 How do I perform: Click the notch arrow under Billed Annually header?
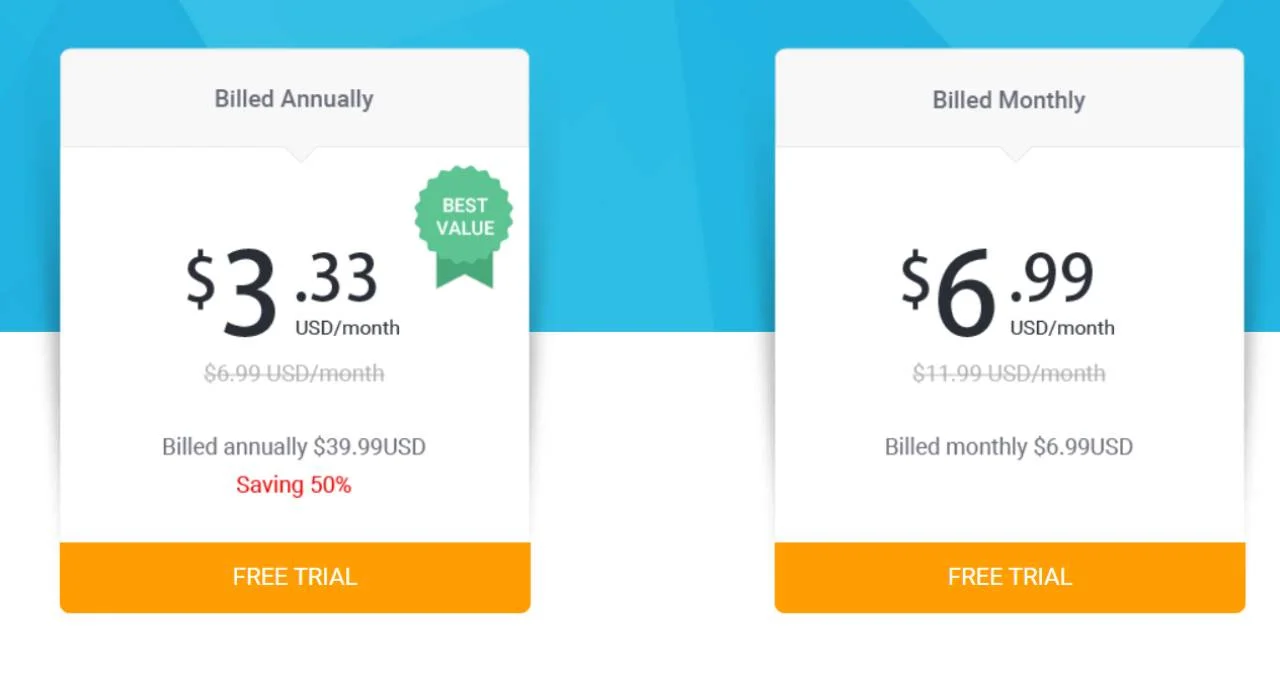point(300,154)
